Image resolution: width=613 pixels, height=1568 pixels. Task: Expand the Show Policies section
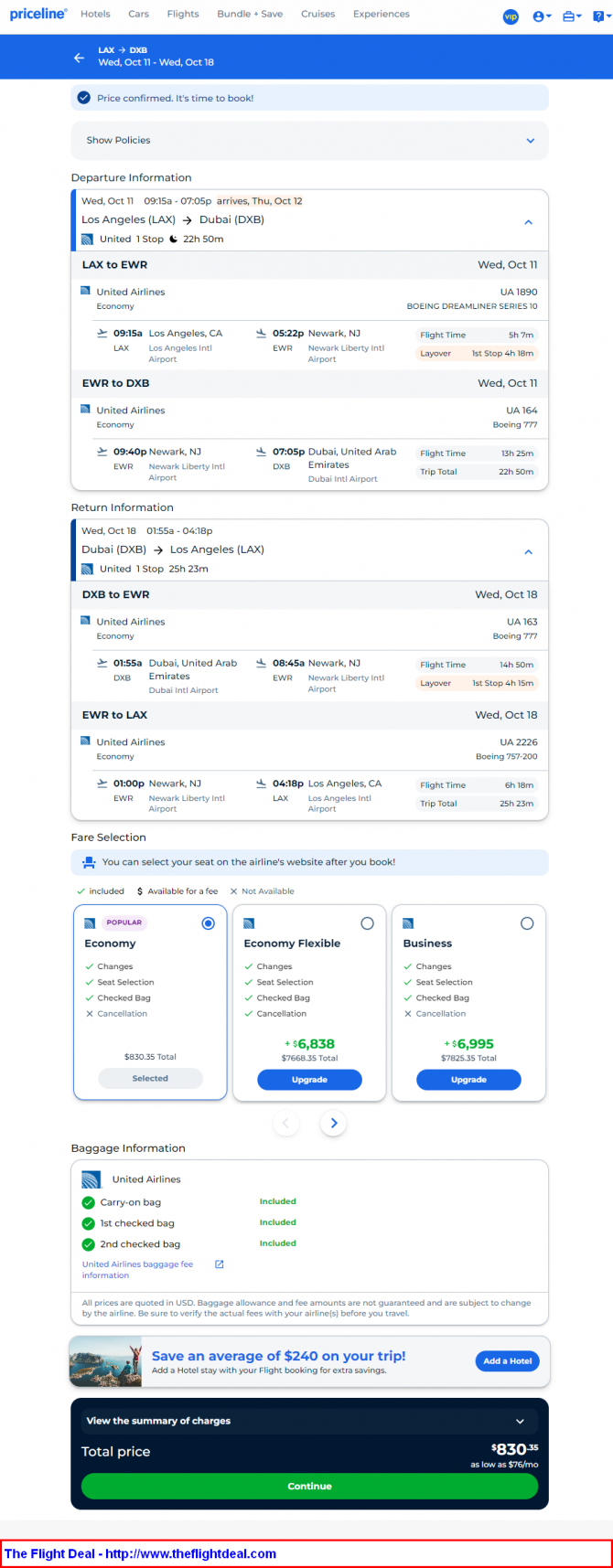pos(309,141)
